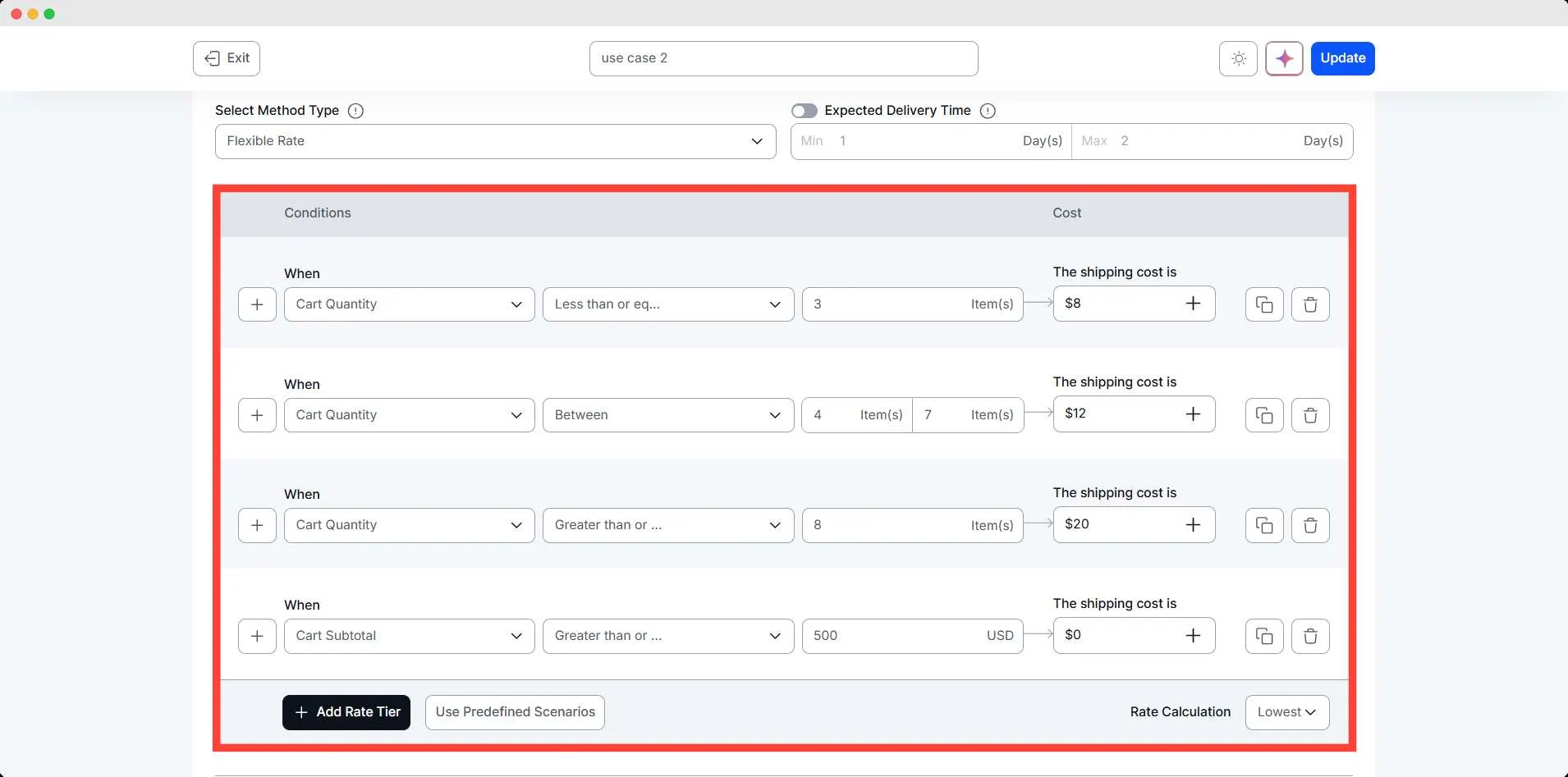Duplicate the $12 shipping cost tier
1568x777 pixels.
(1263, 414)
